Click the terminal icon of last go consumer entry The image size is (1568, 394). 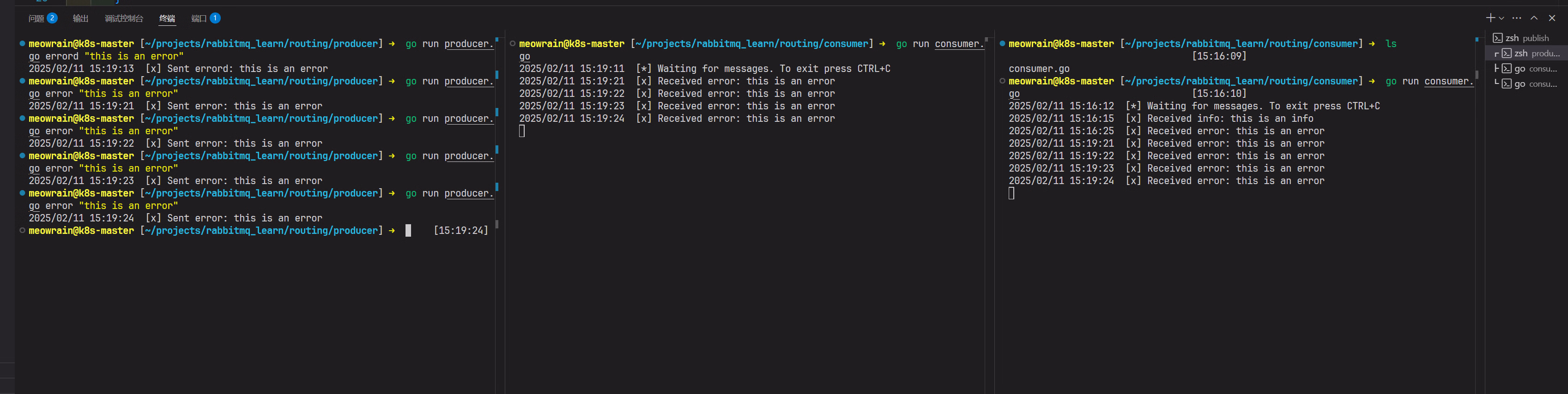tap(1507, 84)
